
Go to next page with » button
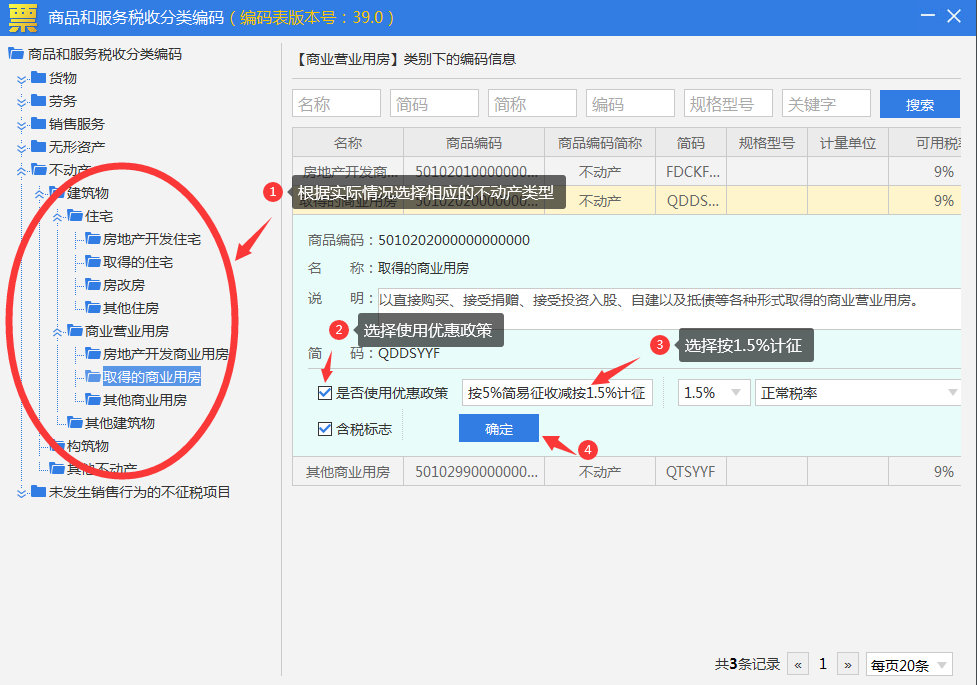[x=847, y=664]
